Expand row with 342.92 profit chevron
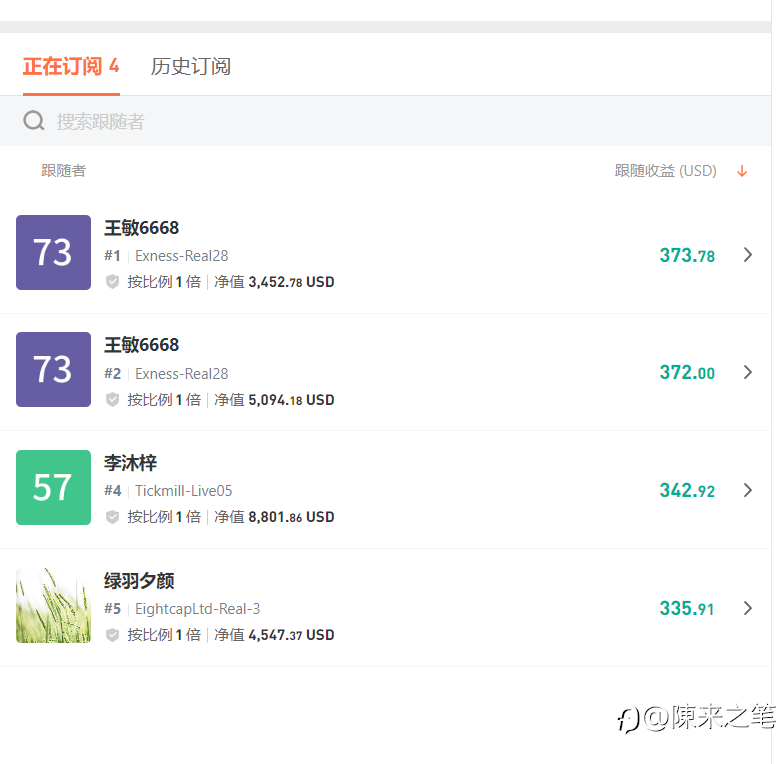 [x=748, y=490]
